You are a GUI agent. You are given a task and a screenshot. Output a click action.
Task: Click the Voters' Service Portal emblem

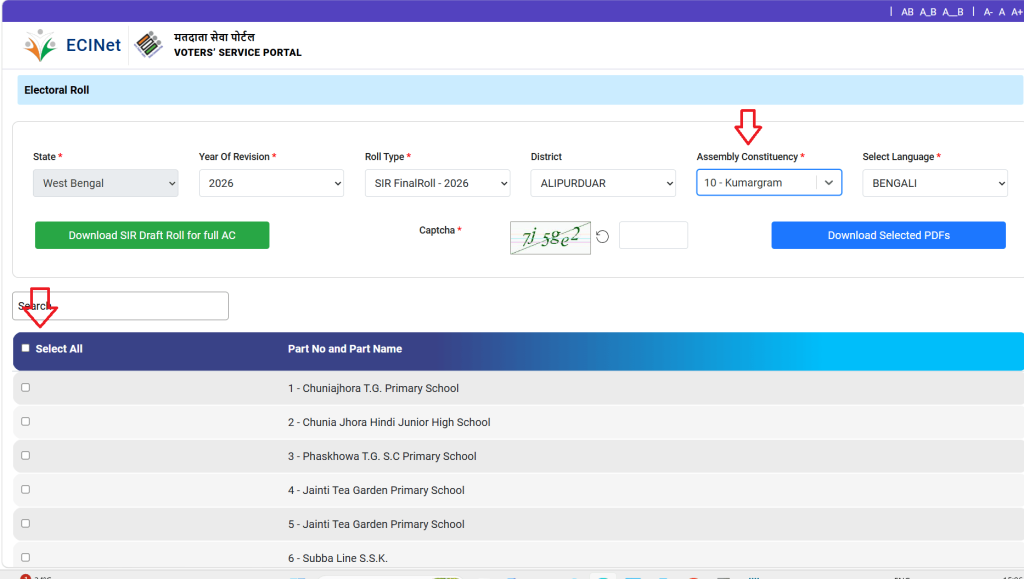click(x=148, y=44)
